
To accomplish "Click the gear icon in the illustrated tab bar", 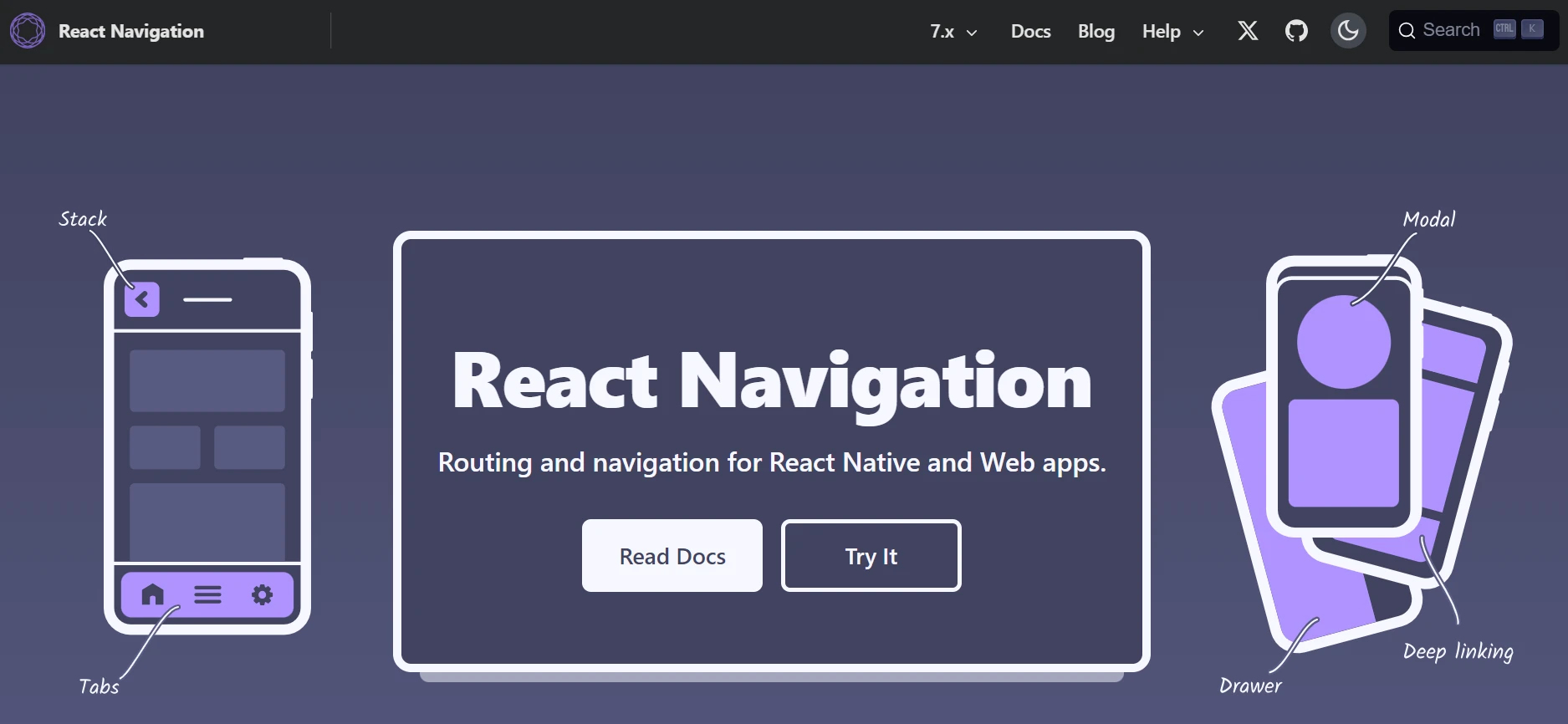I will pos(263,594).
